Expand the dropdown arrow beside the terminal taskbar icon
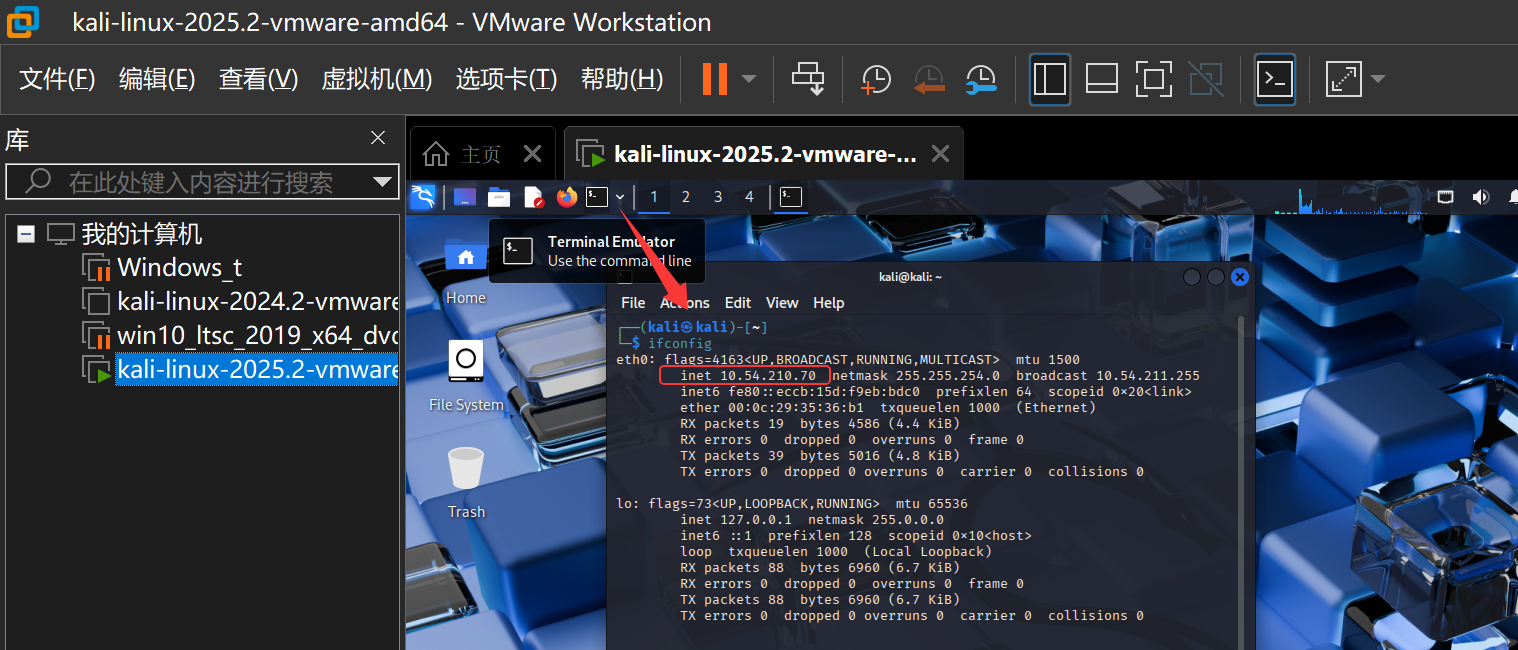The height and width of the screenshot is (650, 1518). [620, 197]
